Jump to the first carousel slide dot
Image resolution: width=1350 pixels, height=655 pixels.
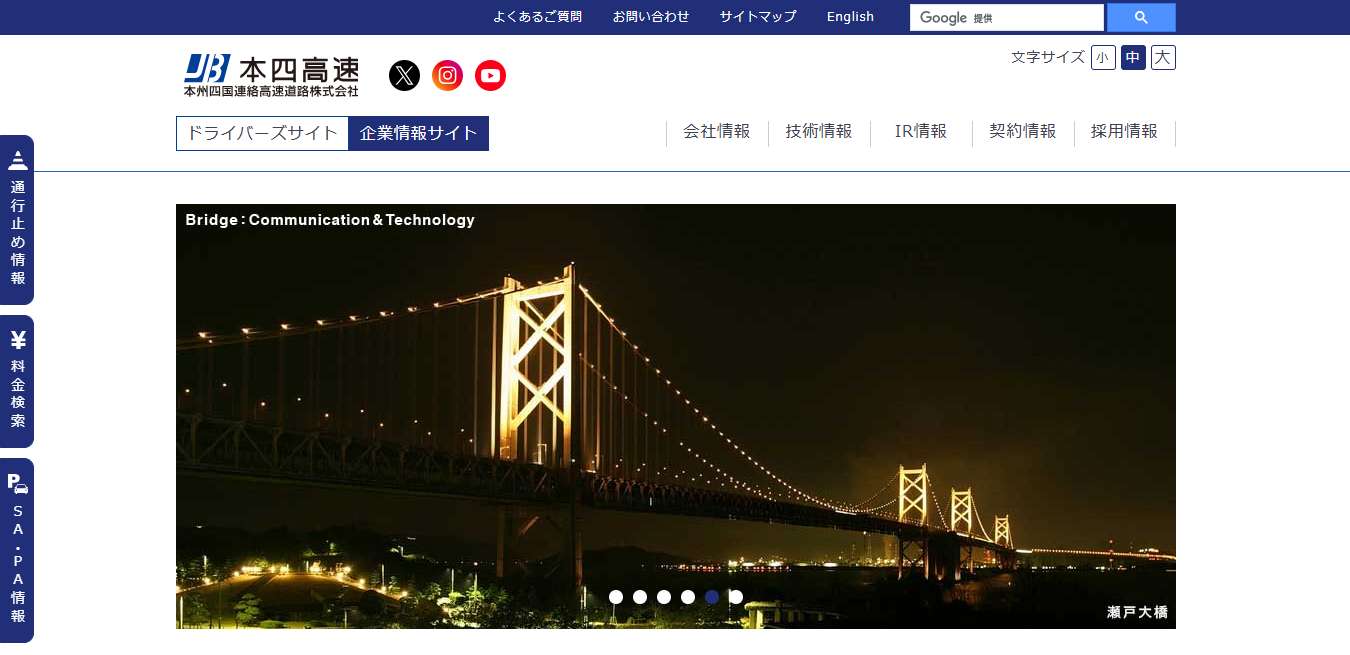[x=616, y=597]
